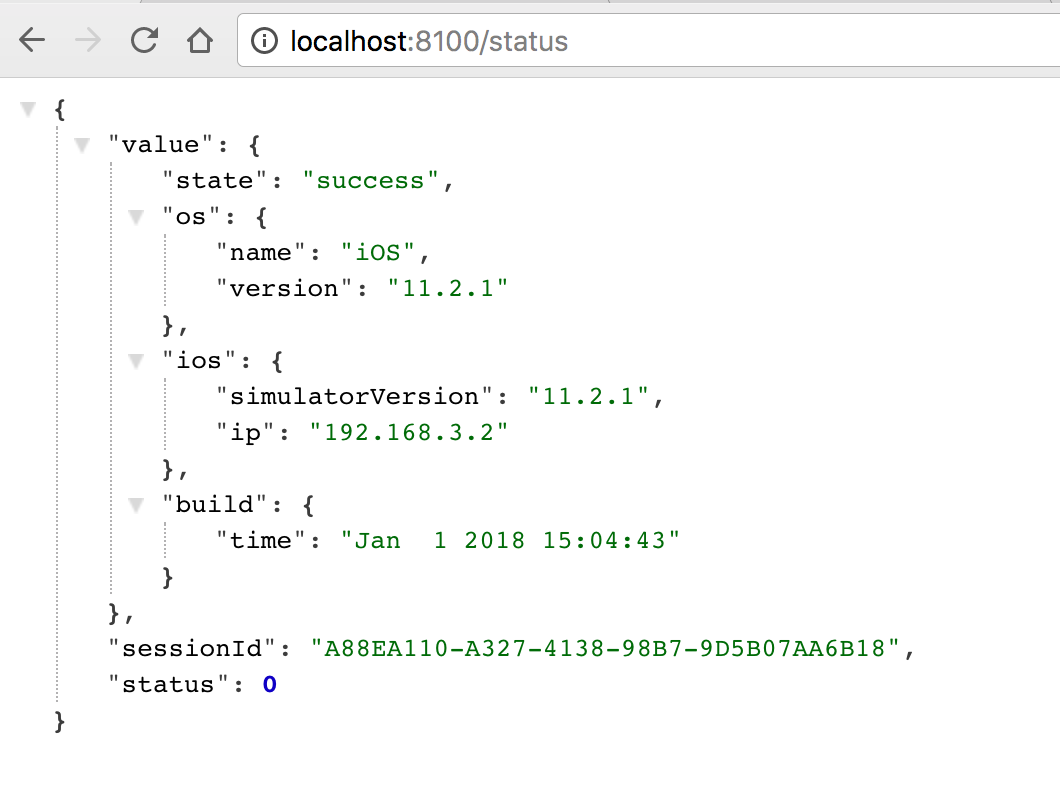The width and height of the screenshot is (1060, 812).
Task: Click the status value 0
Action: [270, 684]
